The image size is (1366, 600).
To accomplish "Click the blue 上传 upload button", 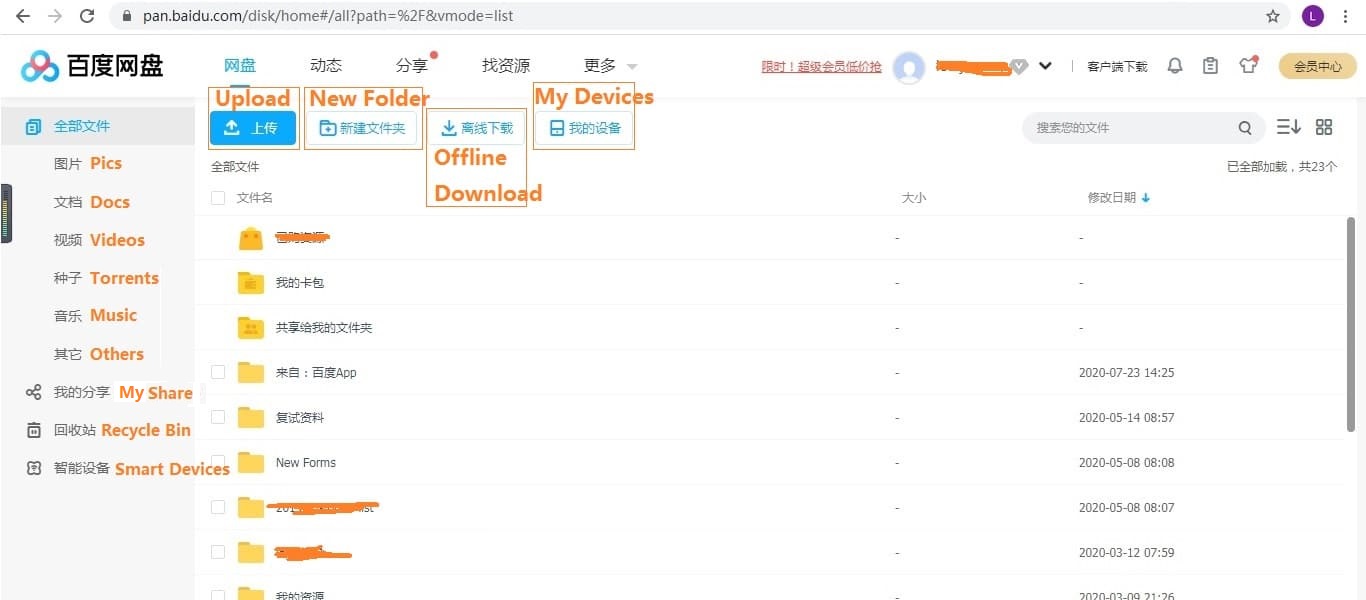I will (253, 128).
